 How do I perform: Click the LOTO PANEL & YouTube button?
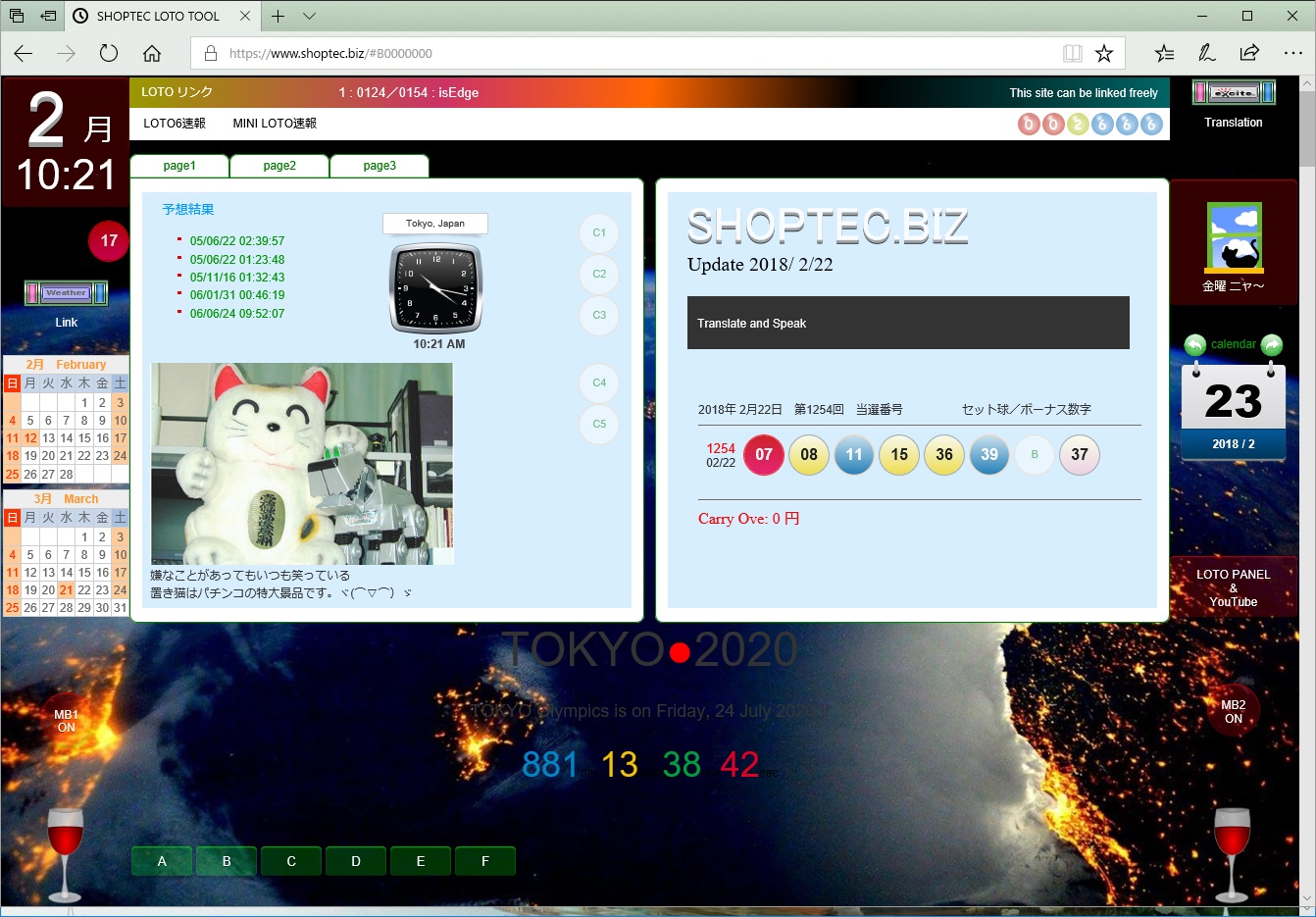[1233, 587]
